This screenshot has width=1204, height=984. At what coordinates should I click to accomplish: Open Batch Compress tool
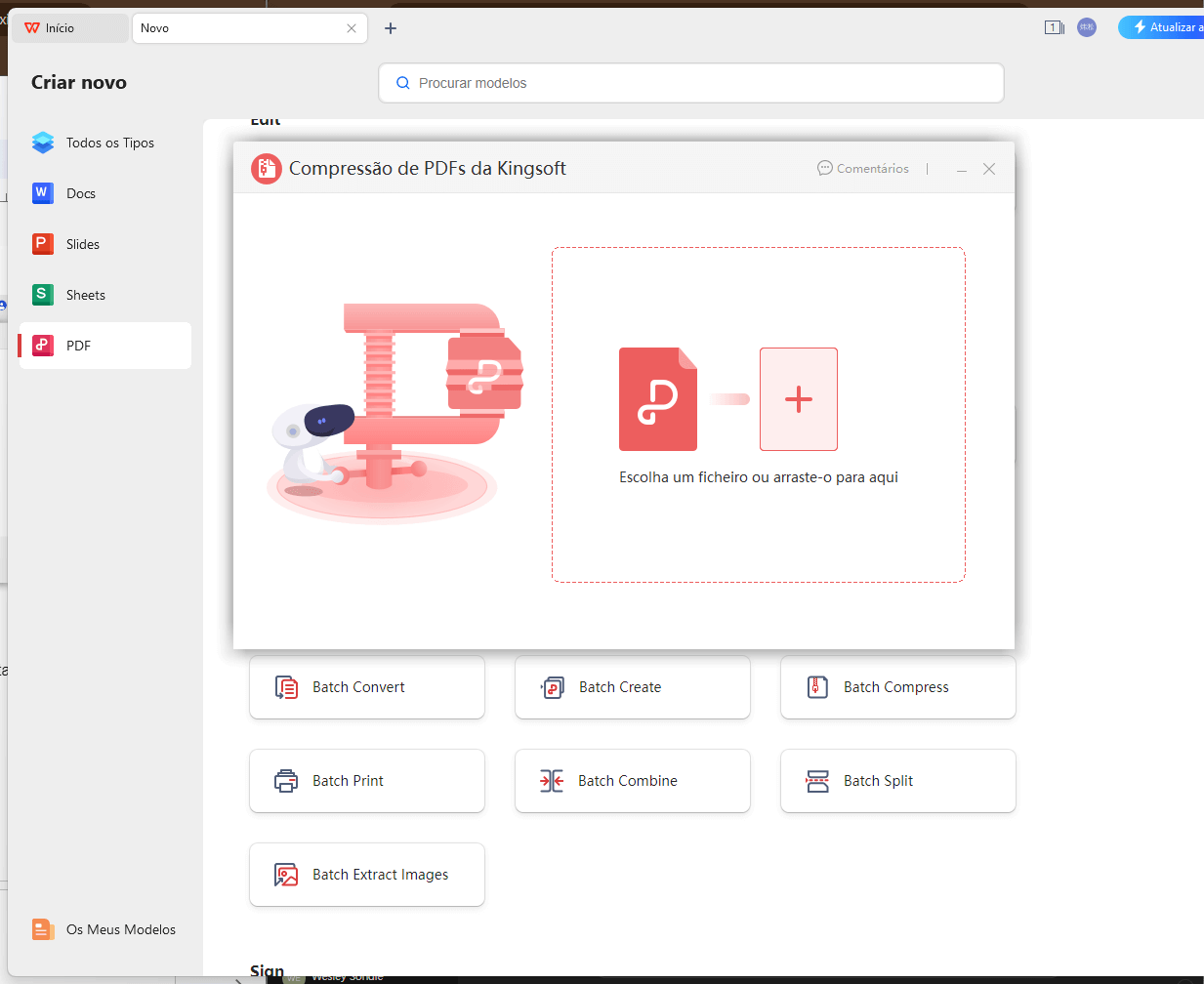[x=898, y=687]
